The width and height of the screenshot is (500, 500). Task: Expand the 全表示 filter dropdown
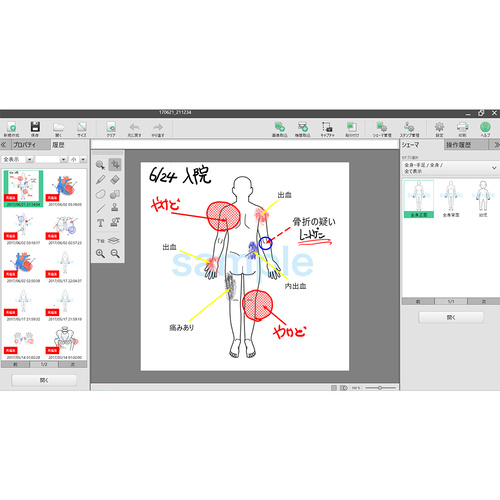tap(30, 159)
